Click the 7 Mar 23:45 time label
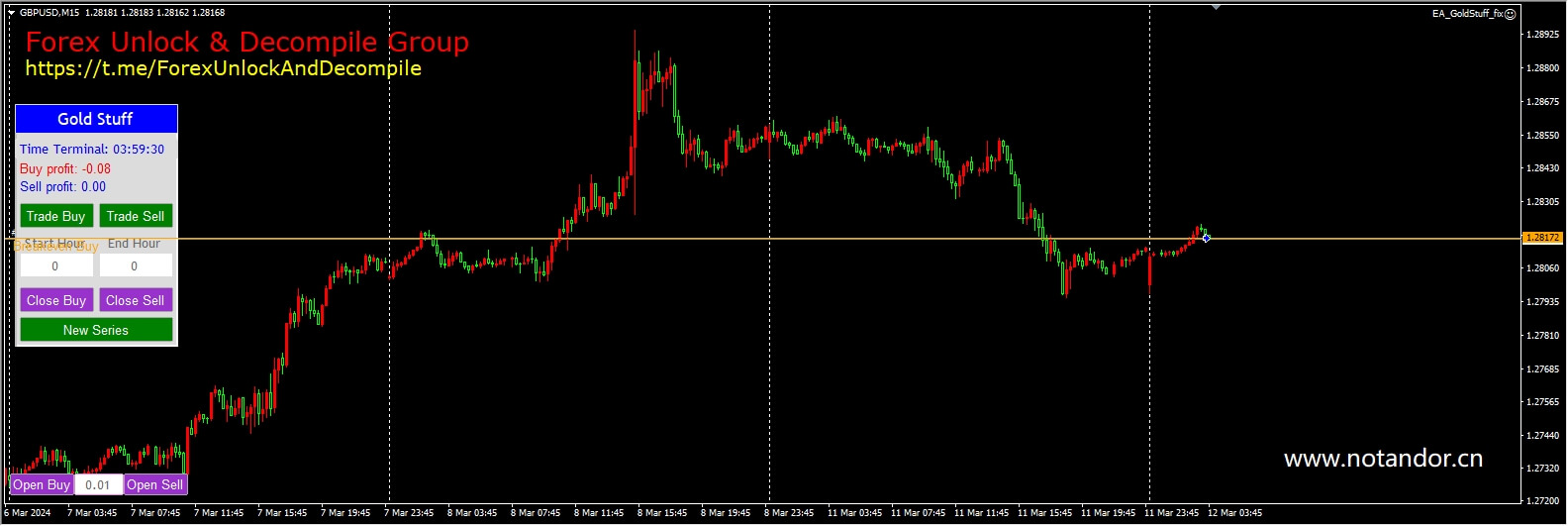The height and width of the screenshot is (526, 1568). [409, 513]
